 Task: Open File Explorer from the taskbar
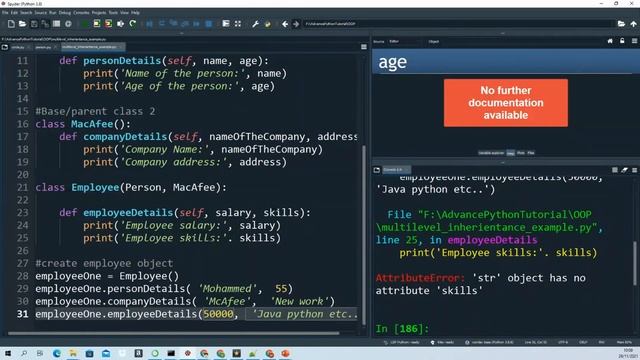(x=73, y=353)
